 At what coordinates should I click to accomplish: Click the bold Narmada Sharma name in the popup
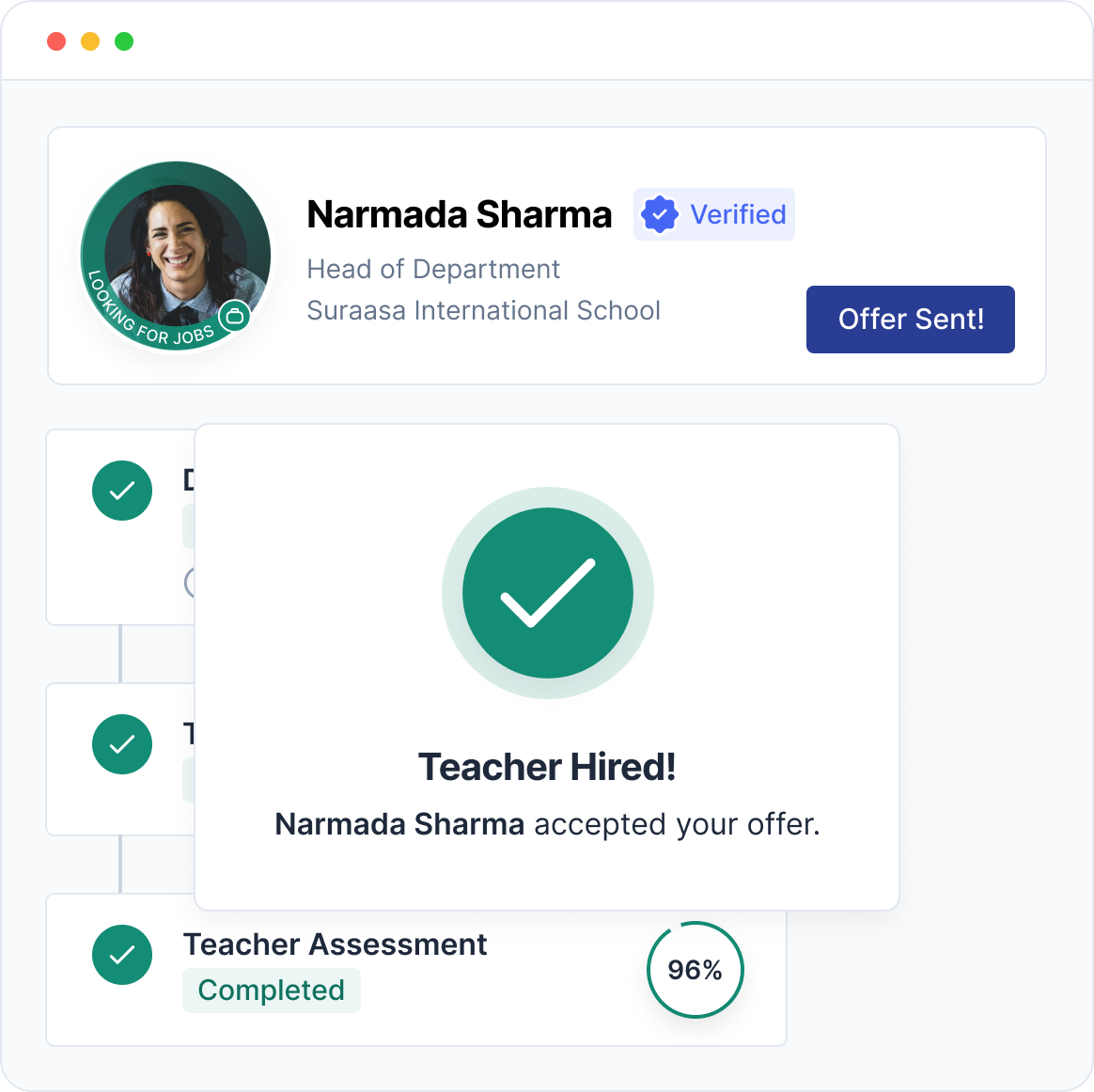click(x=399, y=824)
